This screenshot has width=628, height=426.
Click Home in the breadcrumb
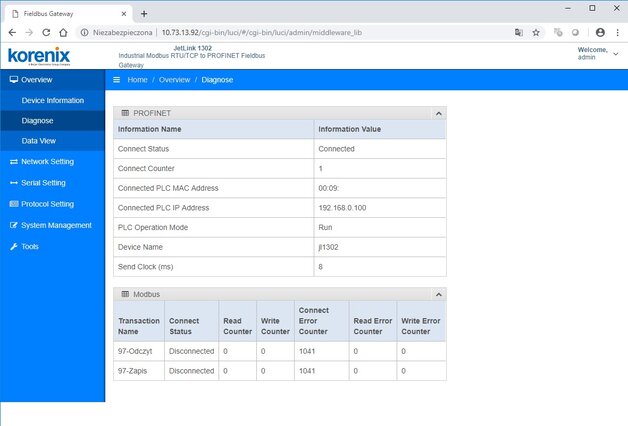pos(138,79)
